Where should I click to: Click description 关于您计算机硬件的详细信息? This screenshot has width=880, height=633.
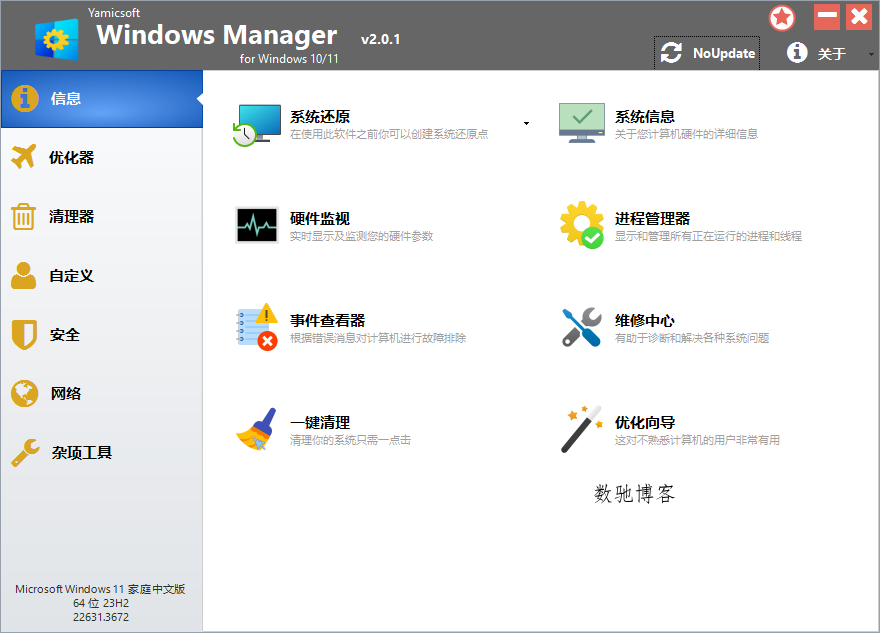686,134
